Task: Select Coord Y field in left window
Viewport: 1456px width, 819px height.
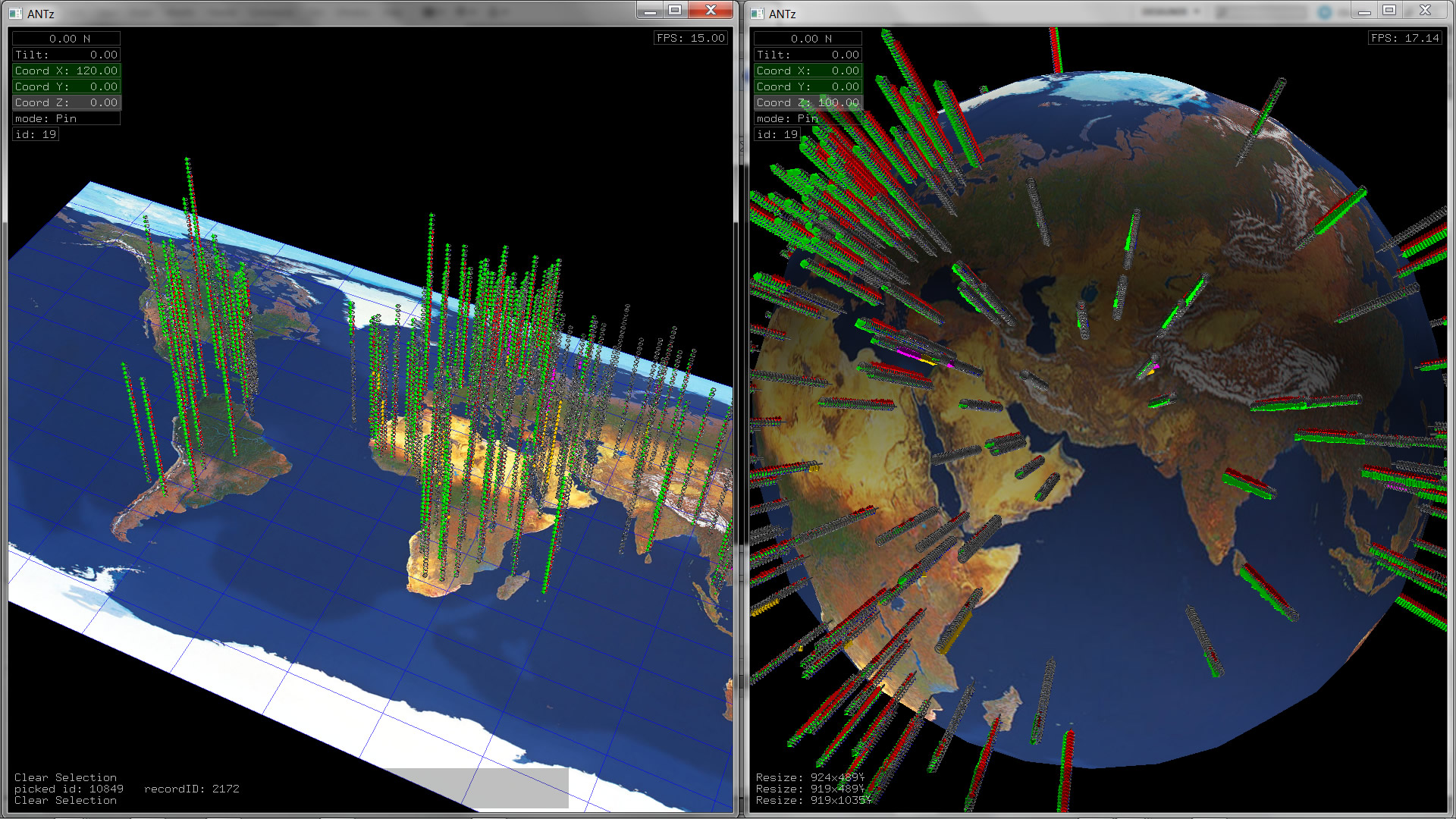Action: 67,86
